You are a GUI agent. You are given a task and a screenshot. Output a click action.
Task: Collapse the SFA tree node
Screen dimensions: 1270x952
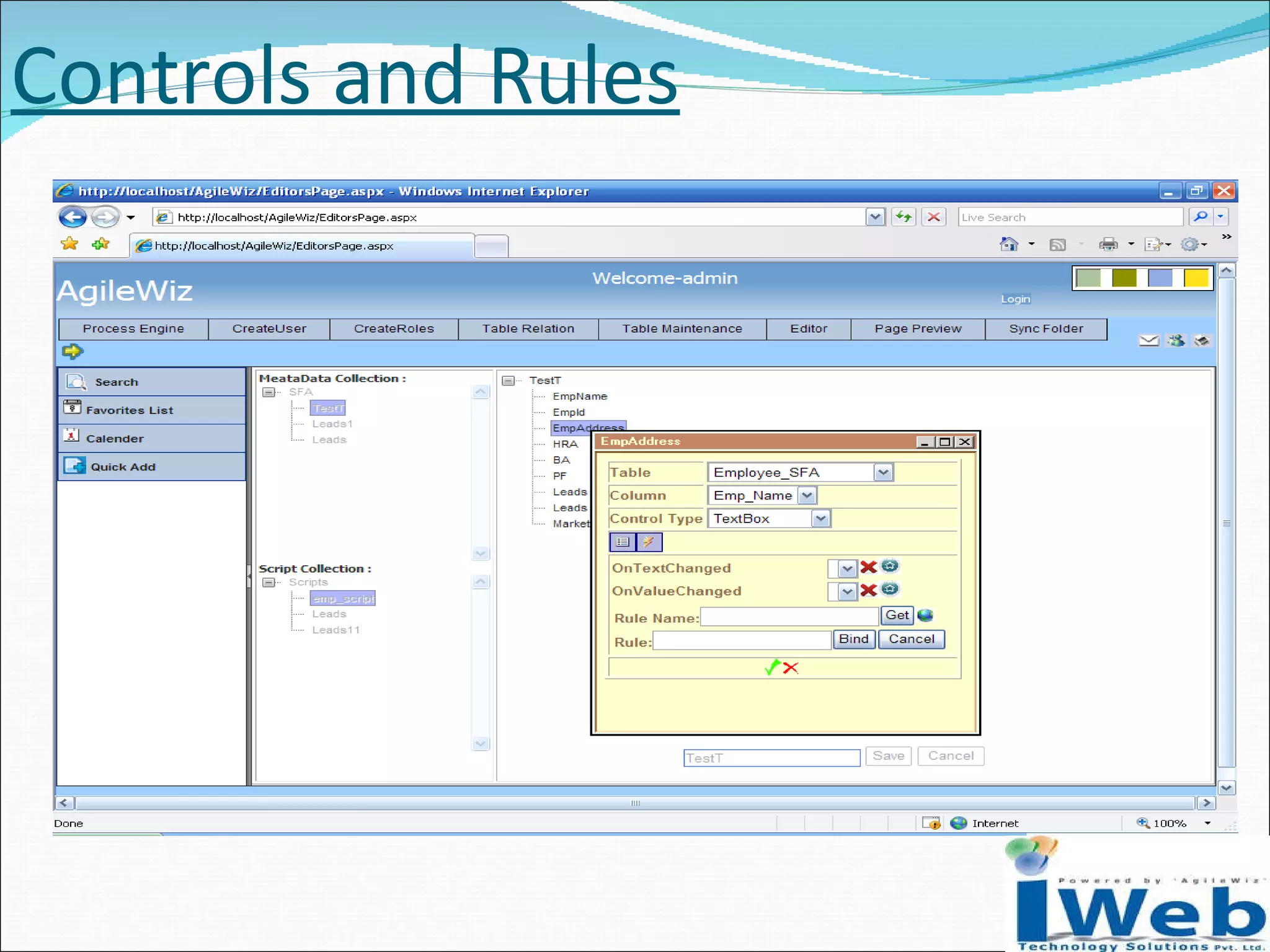click(x=269, y=392)
